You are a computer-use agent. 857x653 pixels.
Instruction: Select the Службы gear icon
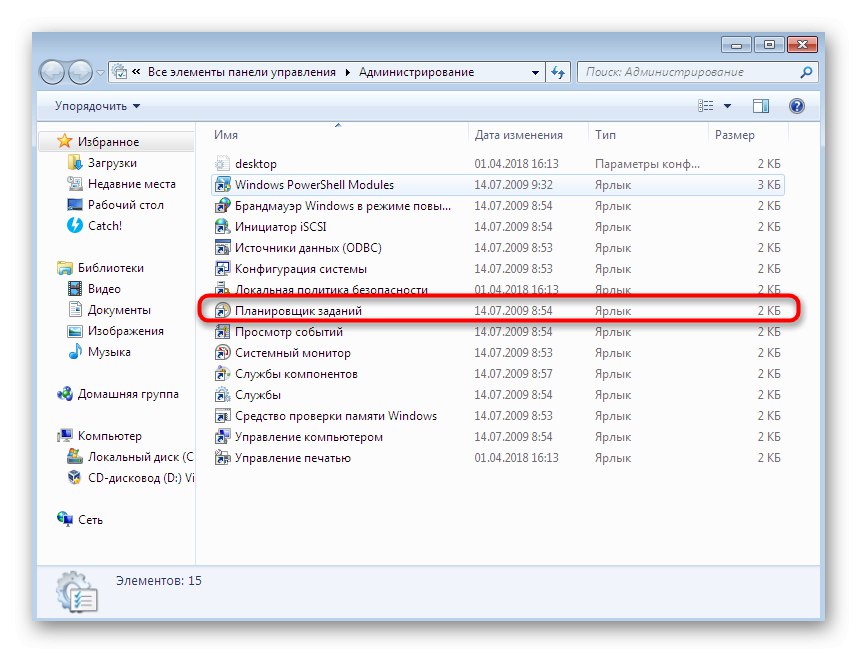point(222,395)
